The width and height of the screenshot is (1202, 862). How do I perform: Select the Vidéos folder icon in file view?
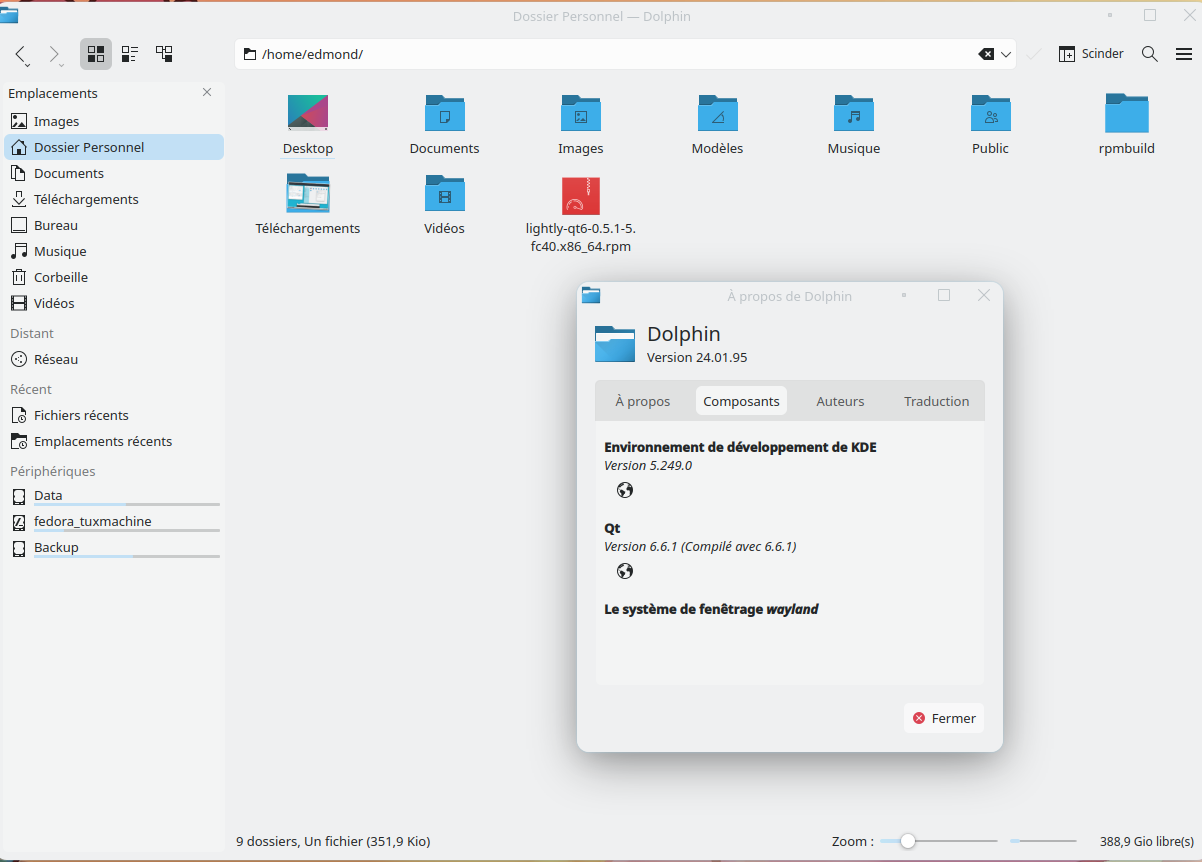(444, 194)
